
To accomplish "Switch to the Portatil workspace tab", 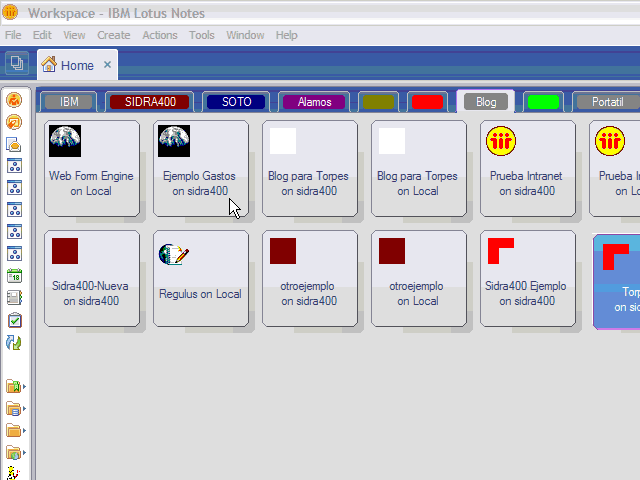I will point(607,102).
